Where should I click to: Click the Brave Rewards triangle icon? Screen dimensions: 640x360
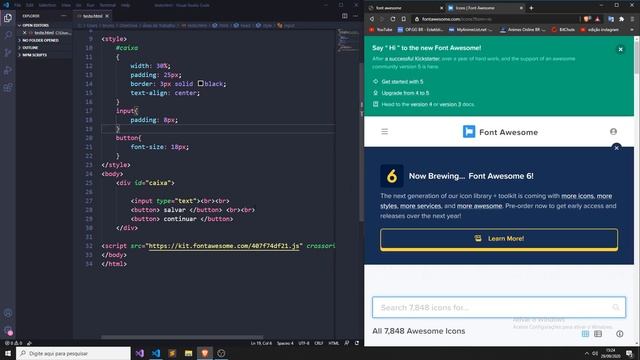pyautogui.click(x=597, y=19)
